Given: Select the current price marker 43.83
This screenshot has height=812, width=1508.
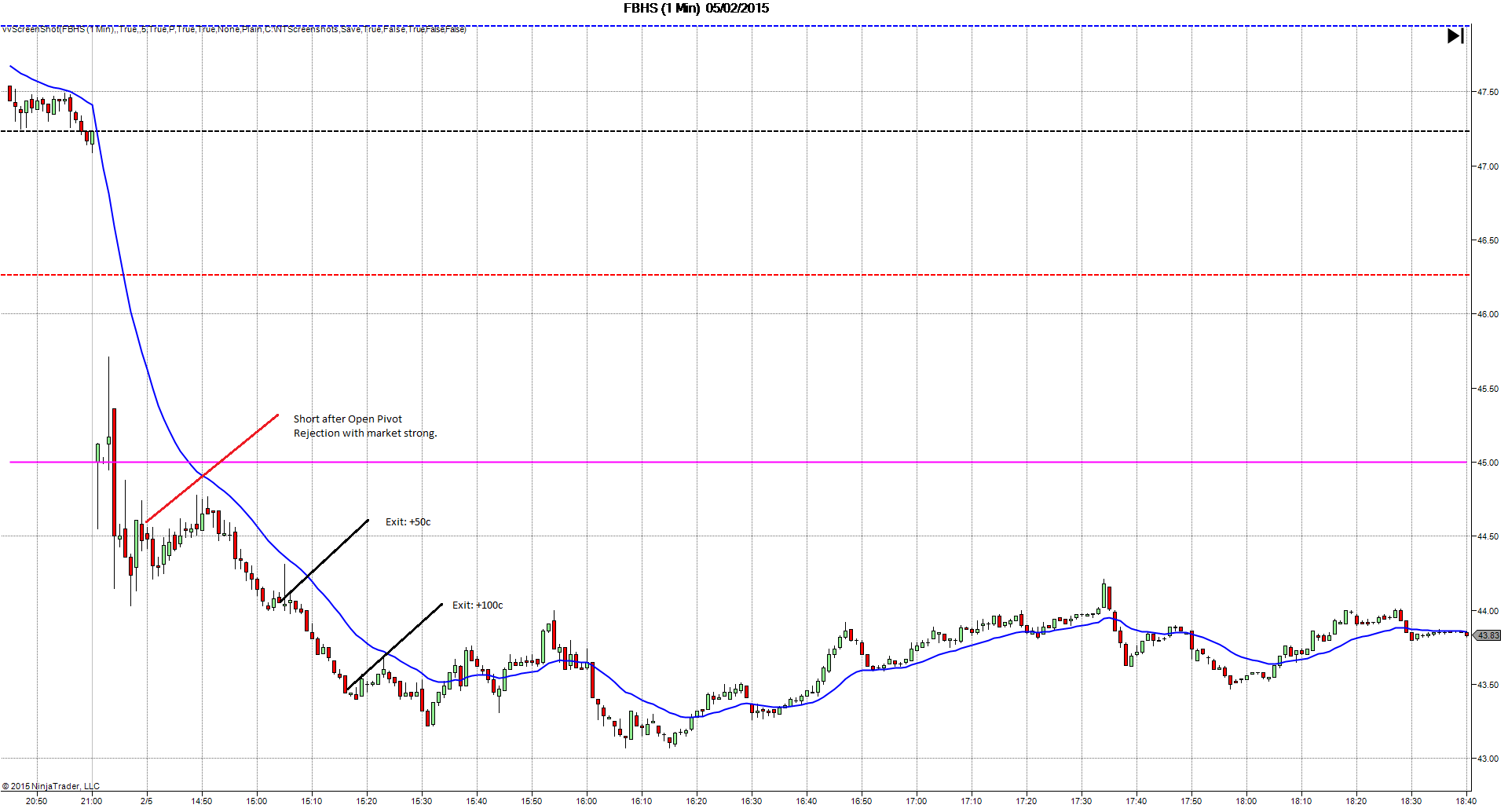Looking at the screenshot, I should tap(1488, 635).
